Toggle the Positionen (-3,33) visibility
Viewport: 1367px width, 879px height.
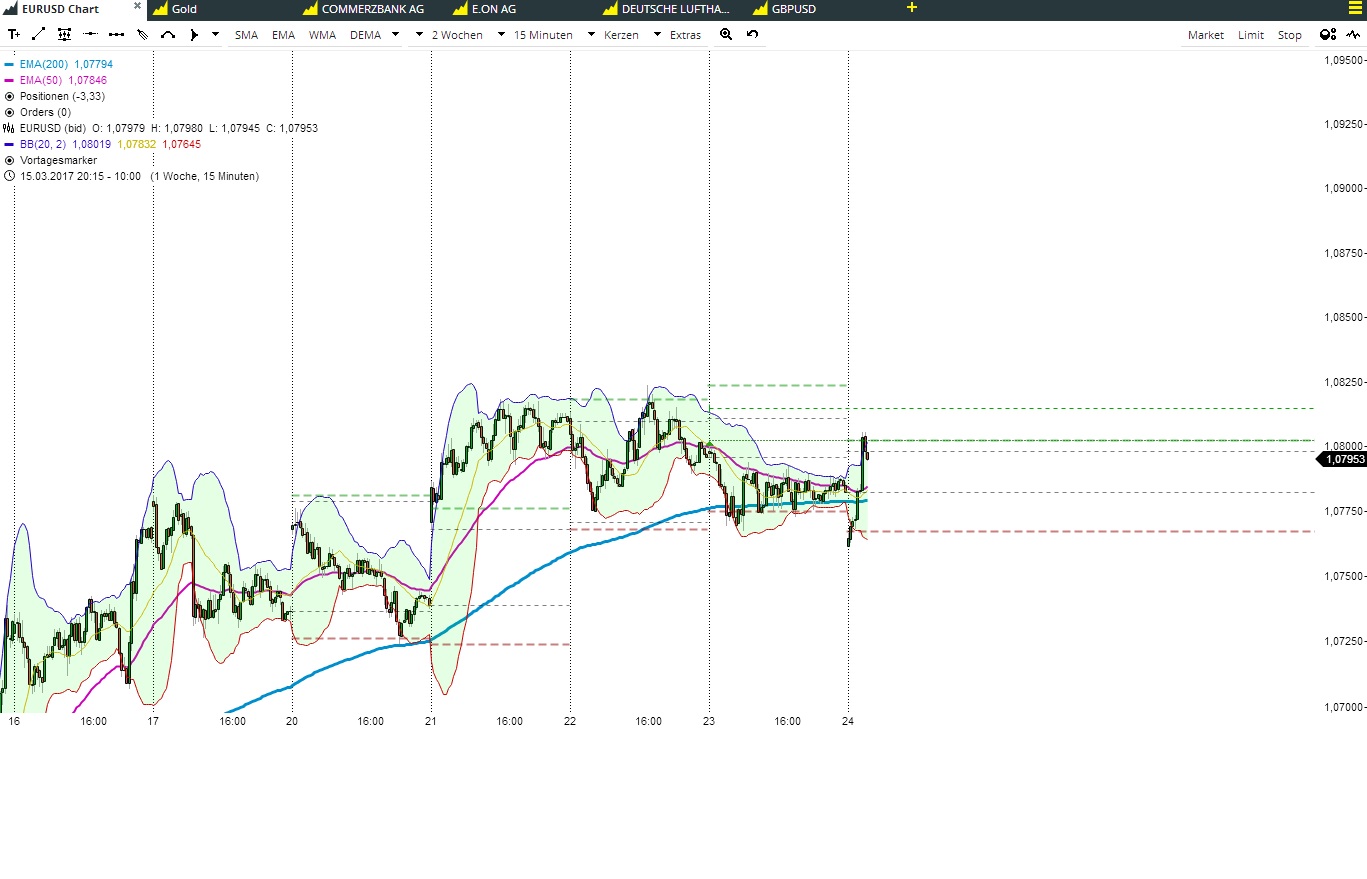(11, 96)
